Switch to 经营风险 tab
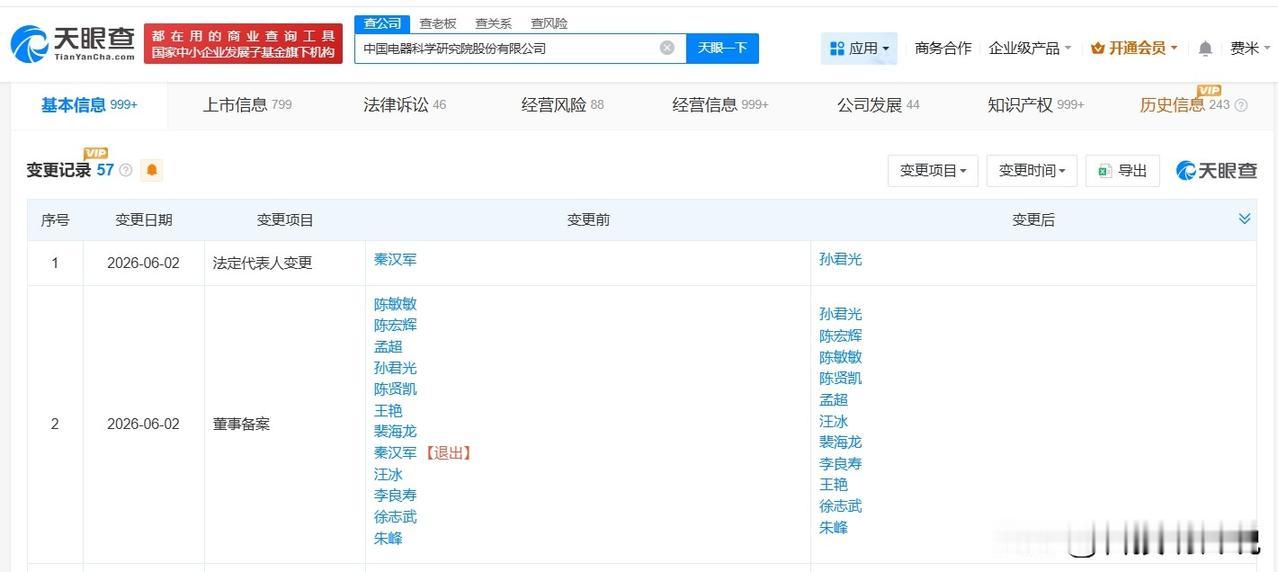 pyautogui.click(x=562, y=105)
